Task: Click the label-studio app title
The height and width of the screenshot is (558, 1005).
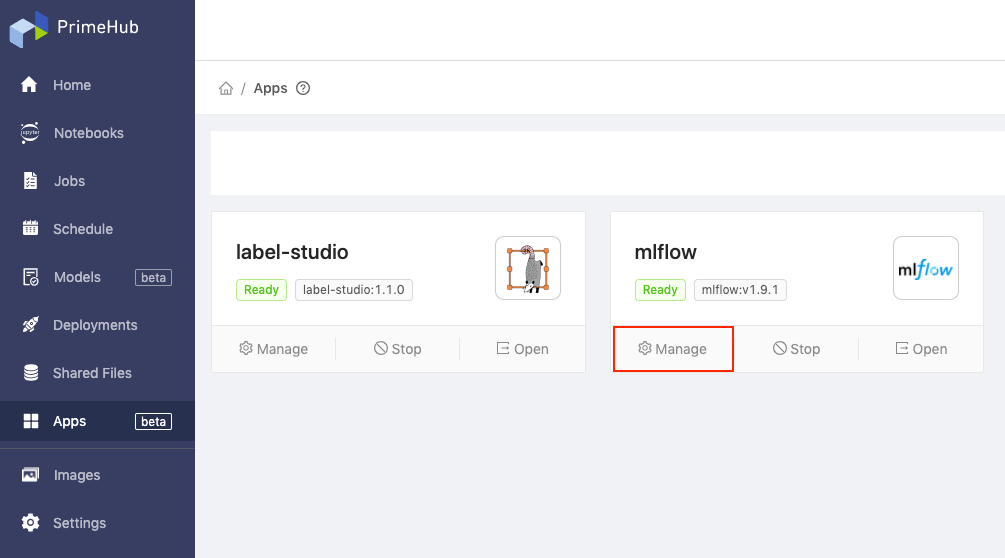Action: pos(292,252)
